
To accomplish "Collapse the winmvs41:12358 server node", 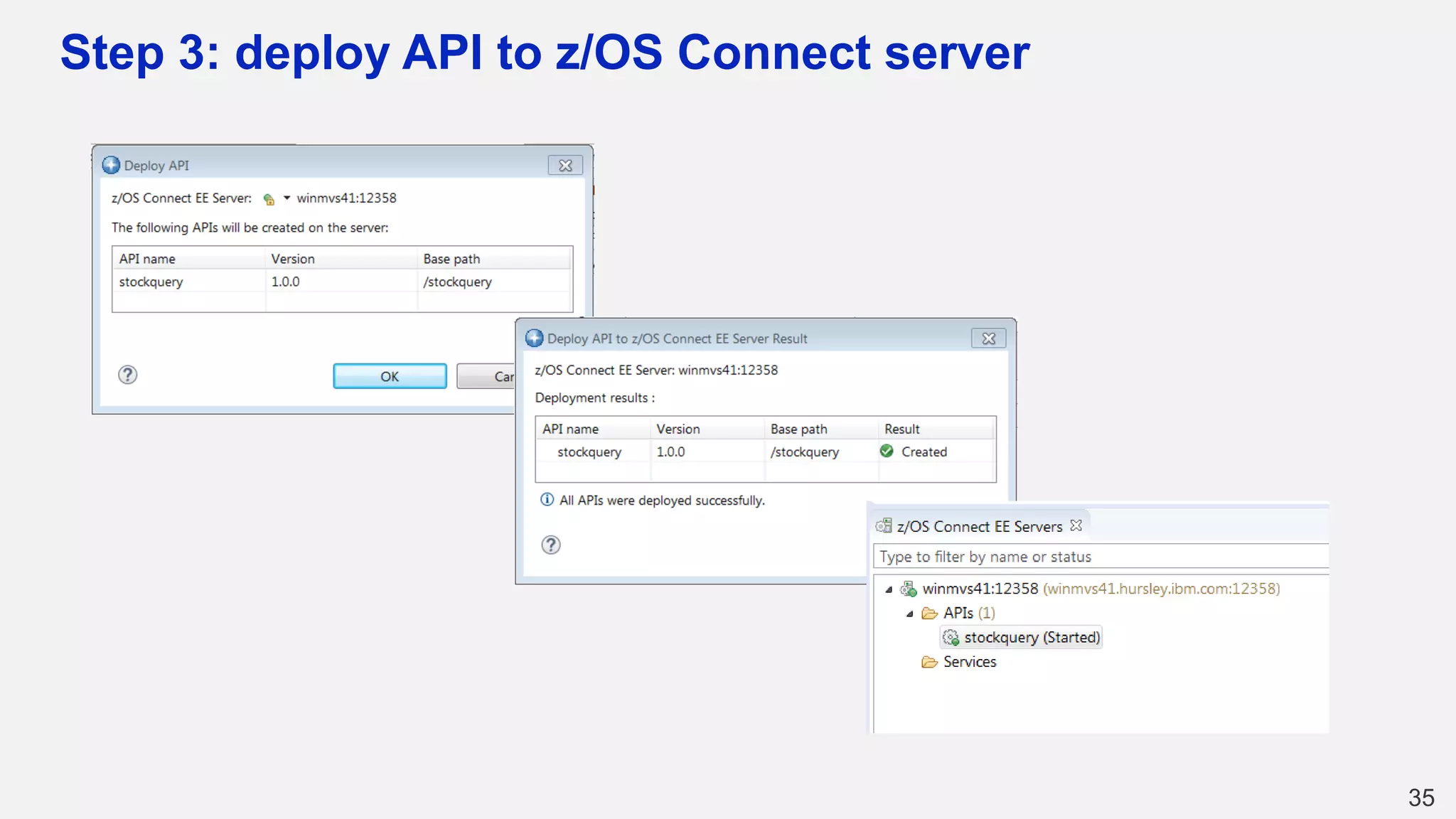I will click(889, 589).
